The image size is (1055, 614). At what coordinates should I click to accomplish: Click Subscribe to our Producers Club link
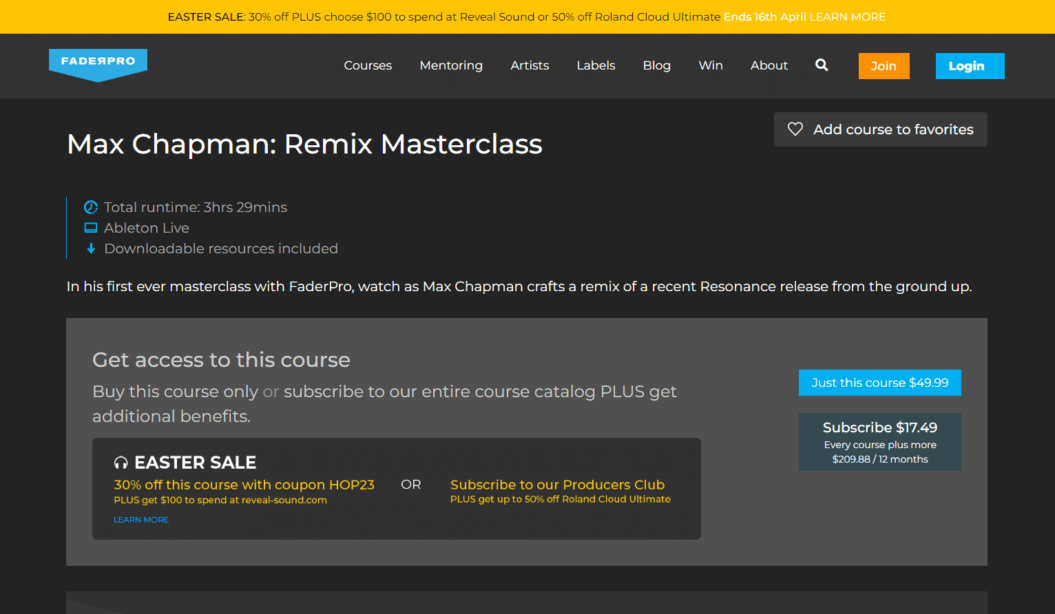pyautogui.click(x=557, y=485)
